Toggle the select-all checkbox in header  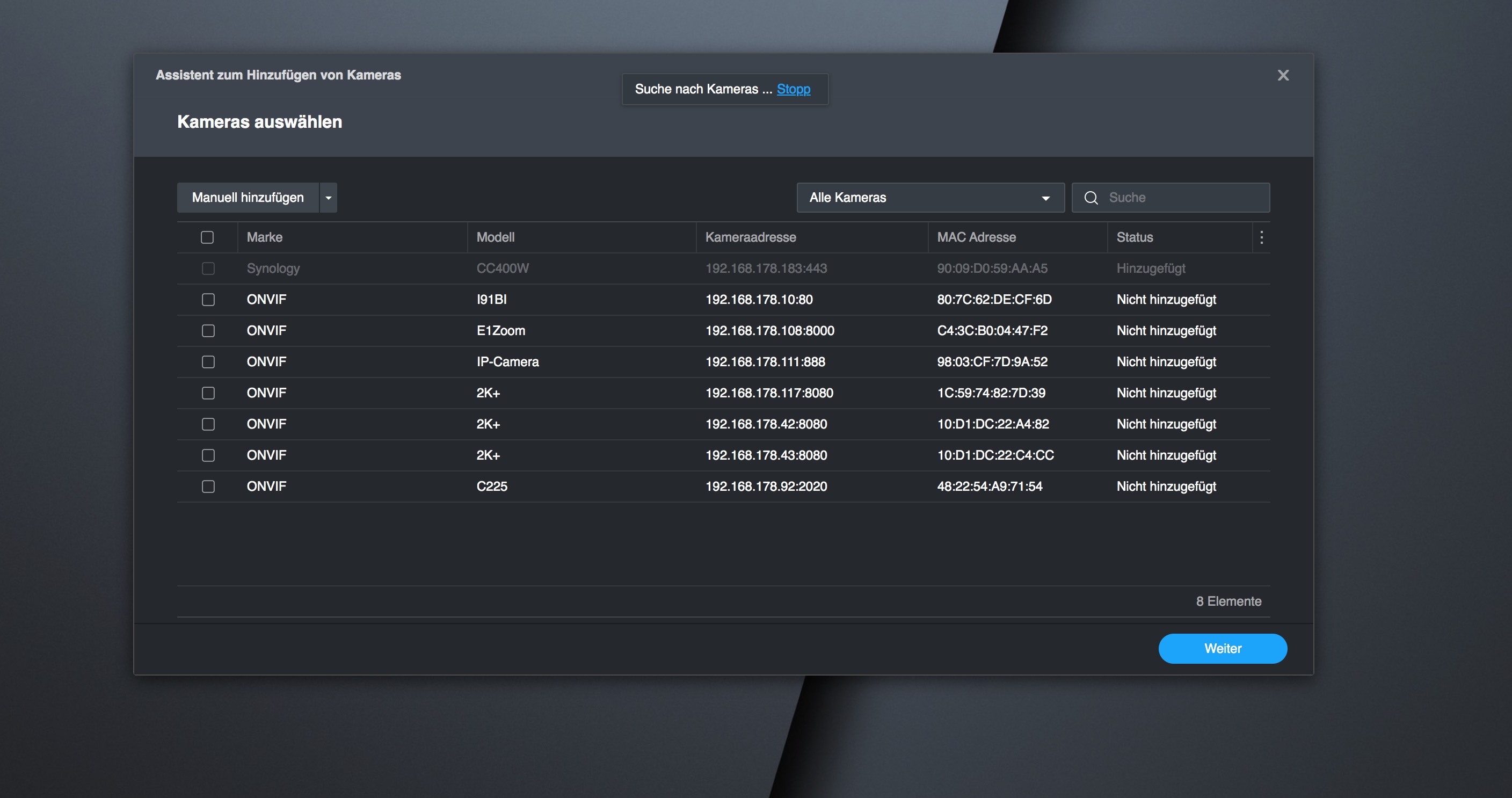tap(207, 237)
